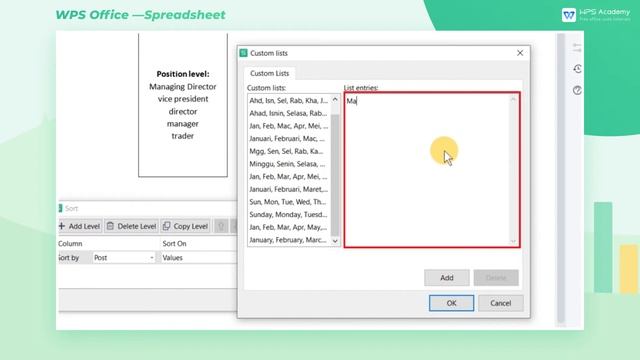
Task: Select the 'Jan, Feb, Mar, Apr, Mei' list
Action: [x=289, y=176]
